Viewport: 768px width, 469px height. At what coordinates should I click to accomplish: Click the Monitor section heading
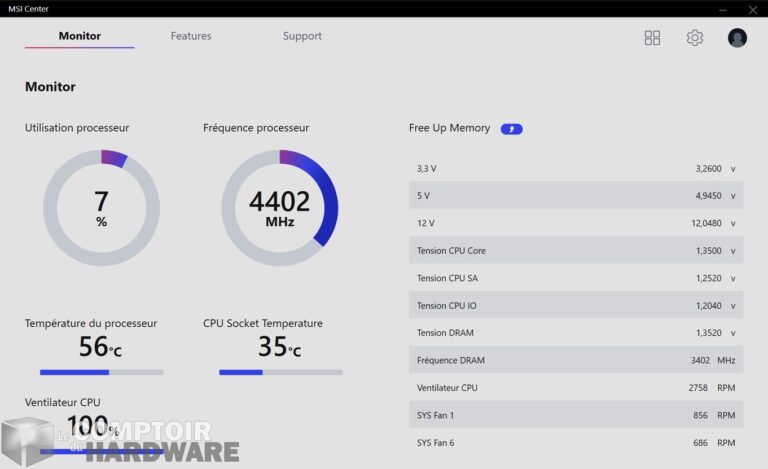coord(50,87)
